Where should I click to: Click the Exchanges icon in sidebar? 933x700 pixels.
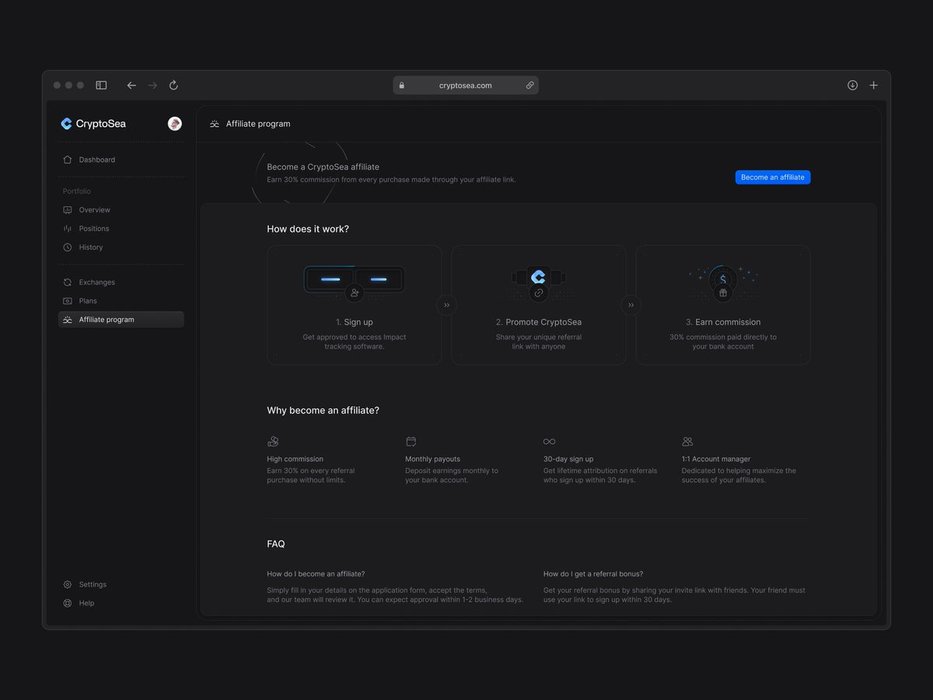[67, 283]
